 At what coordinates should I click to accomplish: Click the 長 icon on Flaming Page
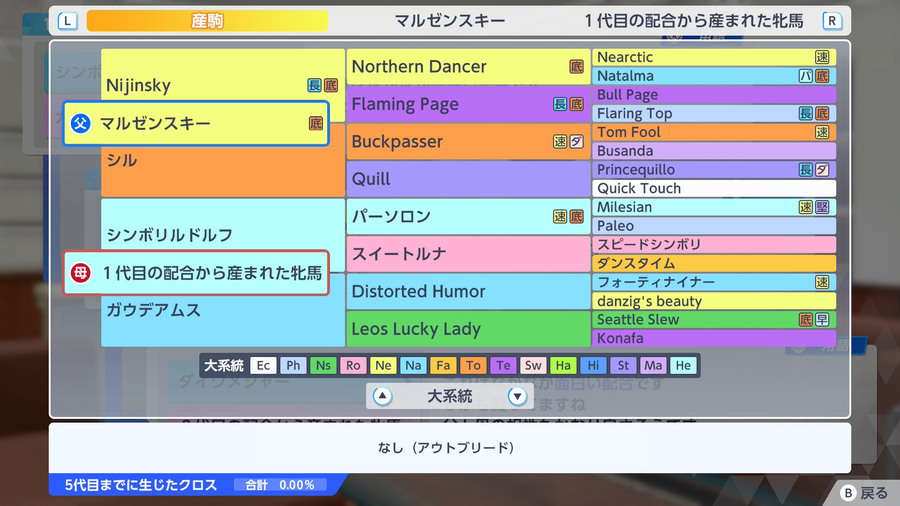click(560, 104)
